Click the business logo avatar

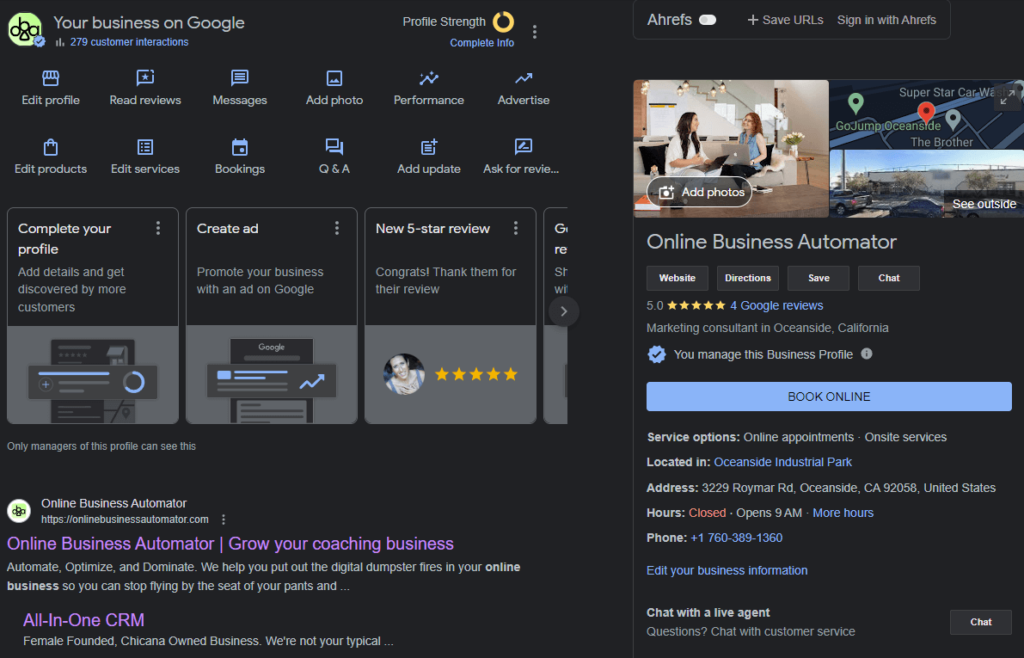tap(25, 29)
